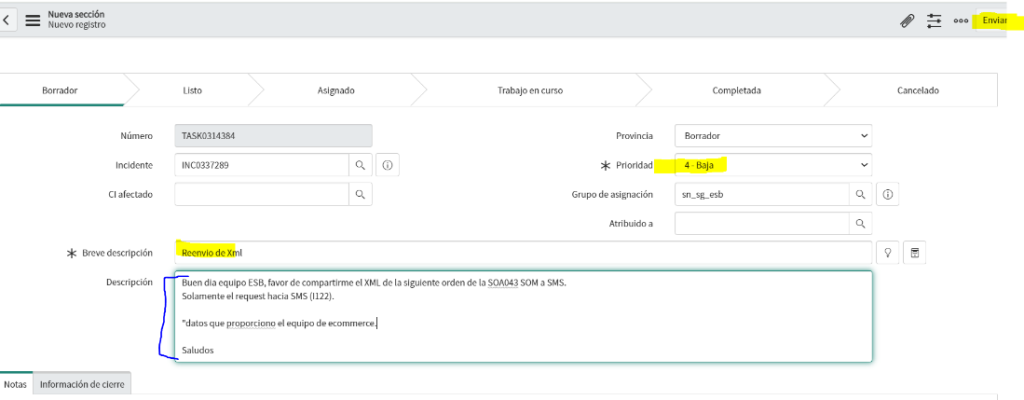This screenshot has height=400, width=1024.
Task: Click the paperclip attachments icon
Action: click(x=906, y=21)
